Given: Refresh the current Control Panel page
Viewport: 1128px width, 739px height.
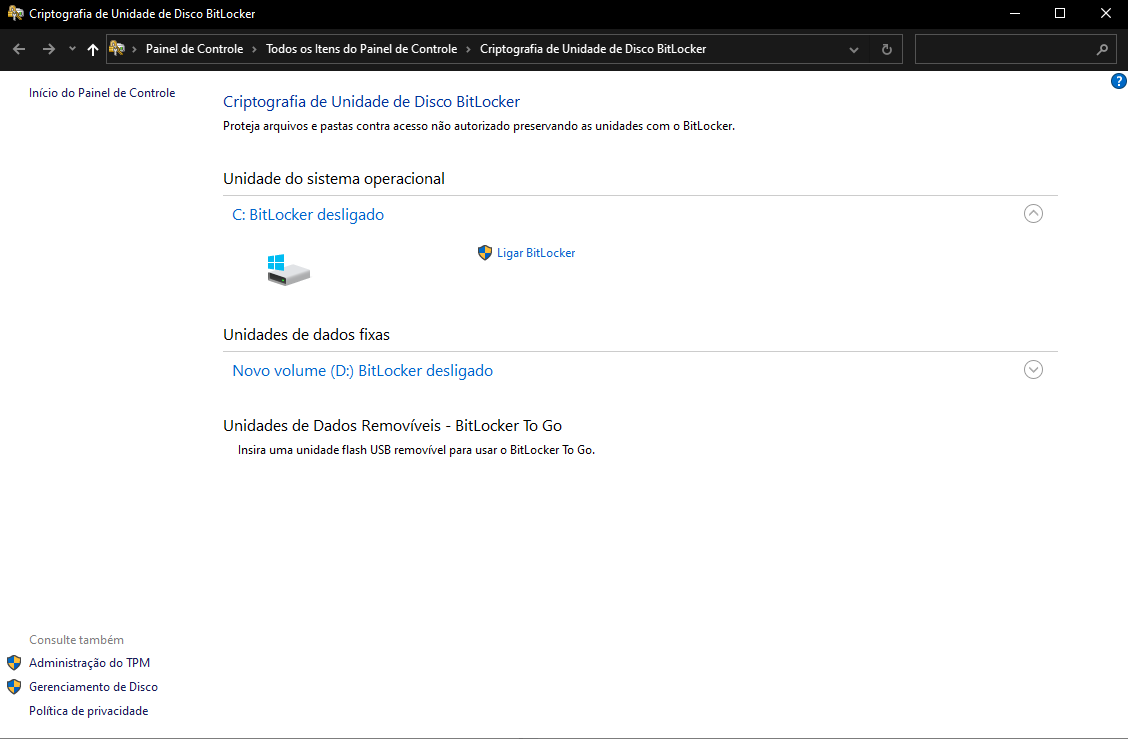Looking at the screenshot, I should (x=886, y=49).
